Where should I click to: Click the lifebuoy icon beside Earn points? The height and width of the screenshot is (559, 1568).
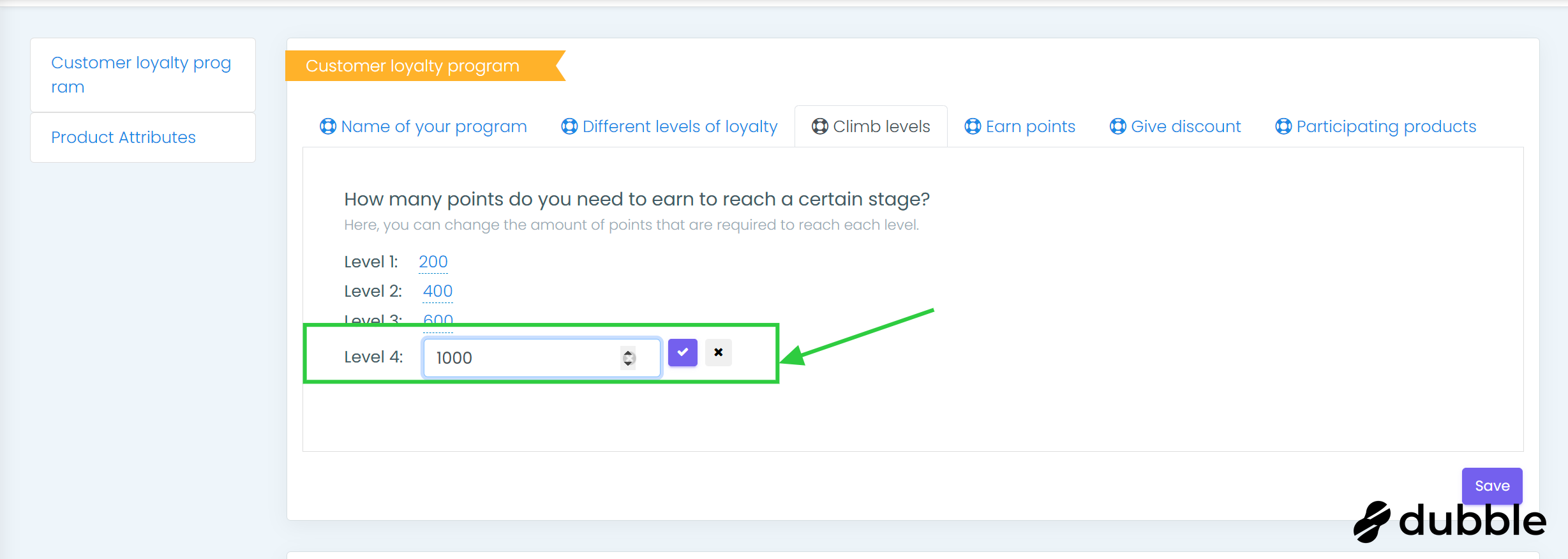tap(973, 126)
